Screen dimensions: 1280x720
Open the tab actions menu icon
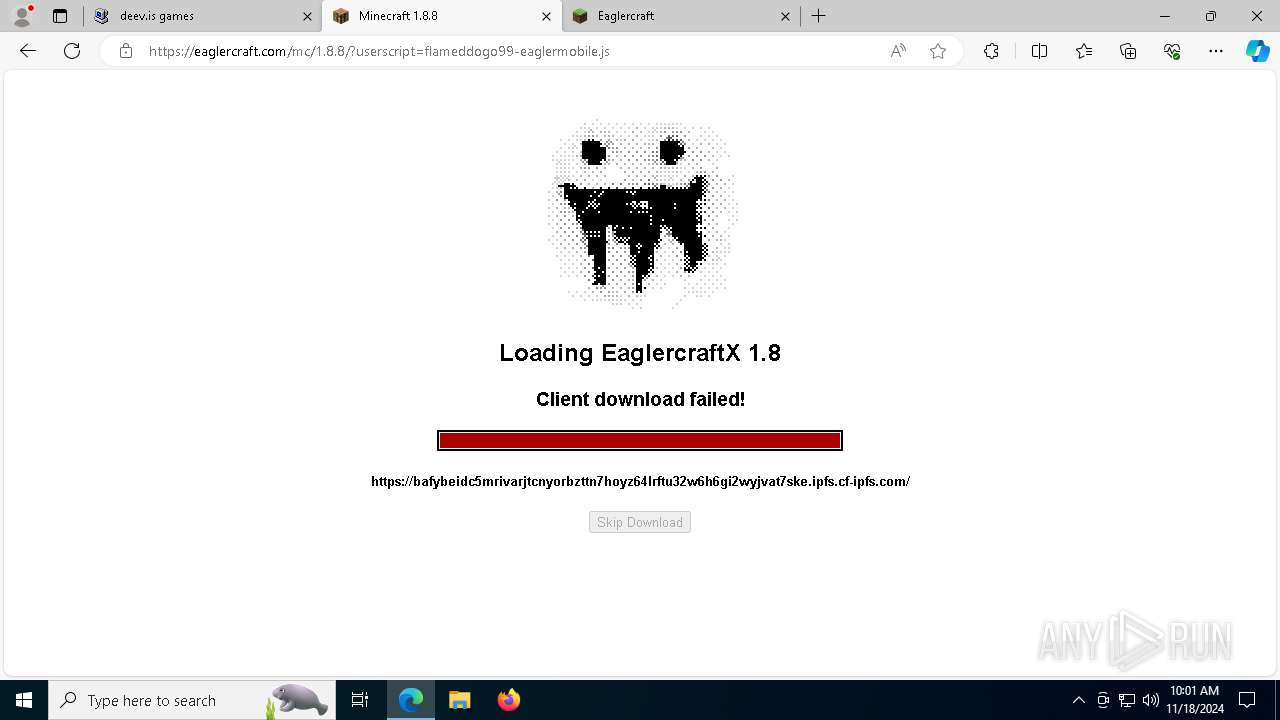click(x=60, y=16)
